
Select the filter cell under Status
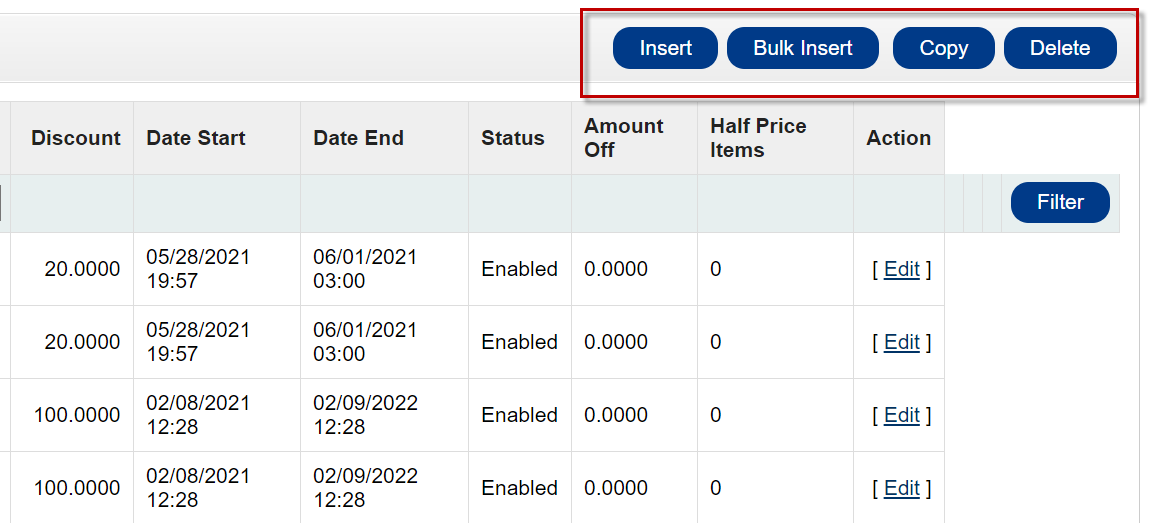520,204
